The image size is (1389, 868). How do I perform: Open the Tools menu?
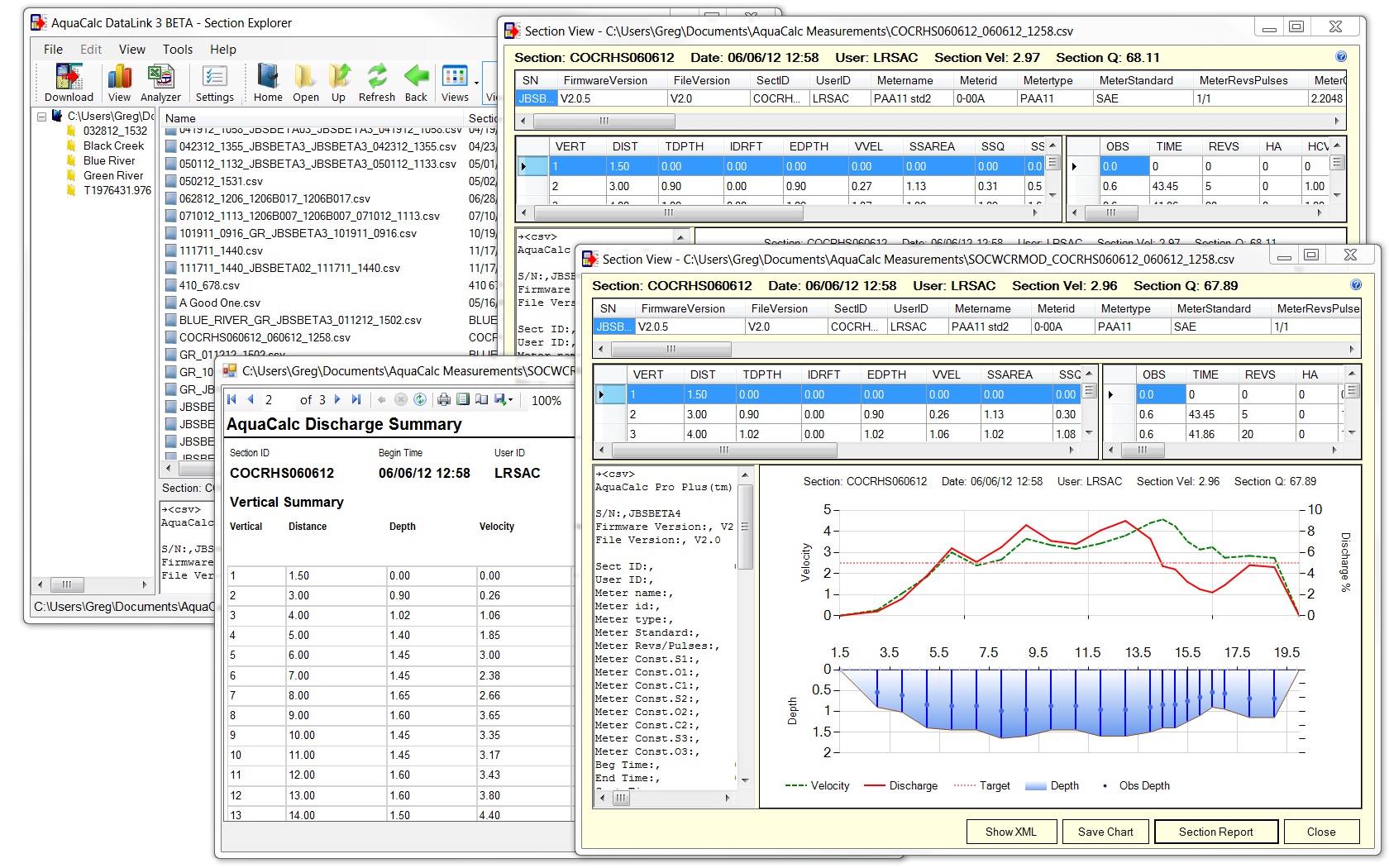178,50
